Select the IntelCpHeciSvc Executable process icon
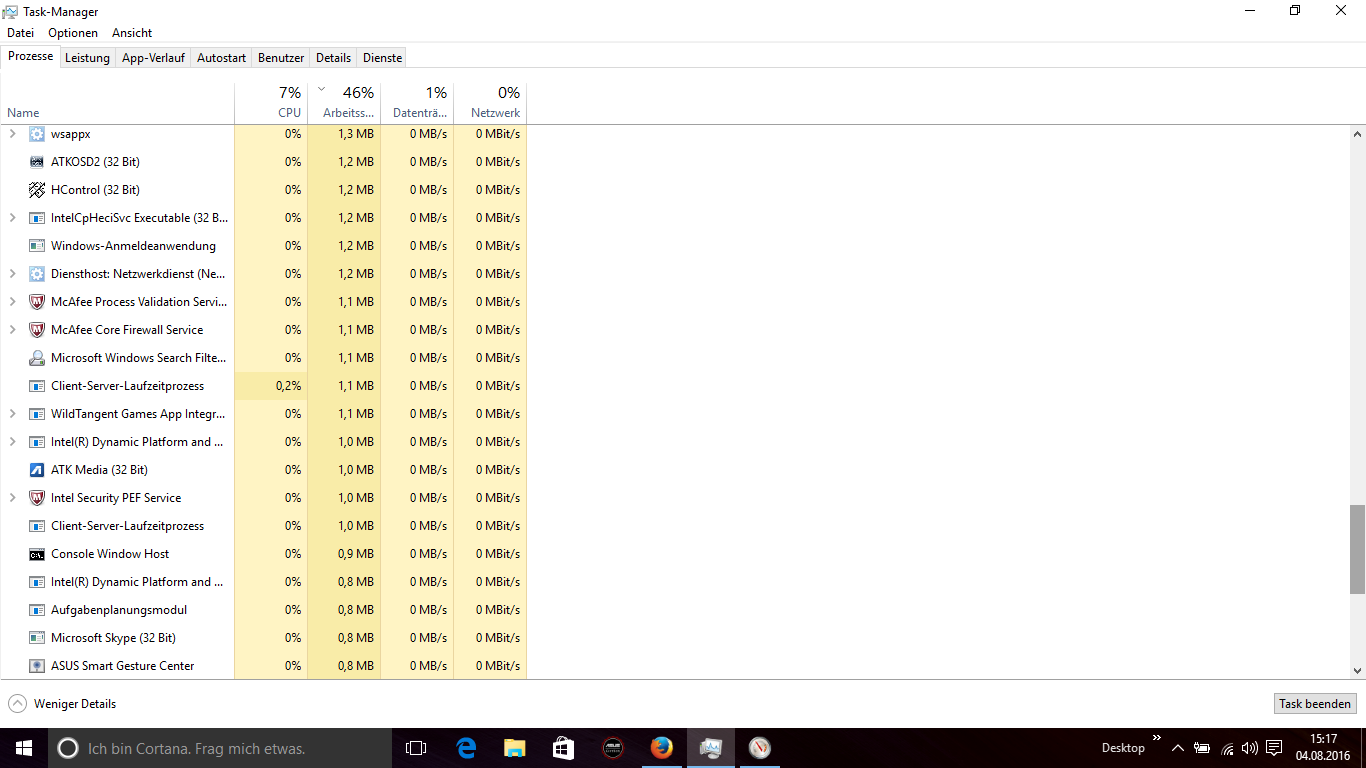 (x=37, y=218)
